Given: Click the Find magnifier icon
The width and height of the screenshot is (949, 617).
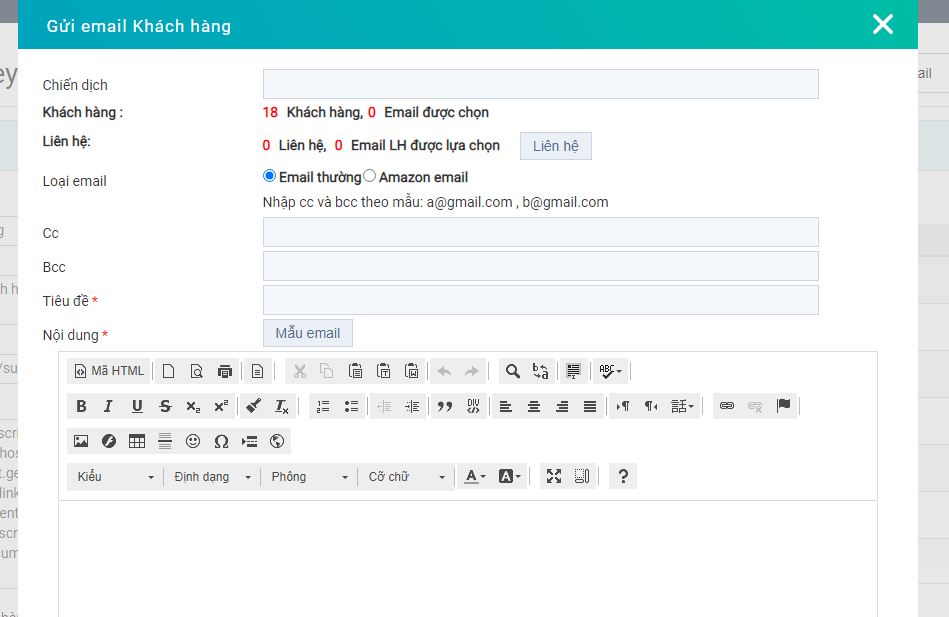Looking at the screenshot, I should pos(512,371).
